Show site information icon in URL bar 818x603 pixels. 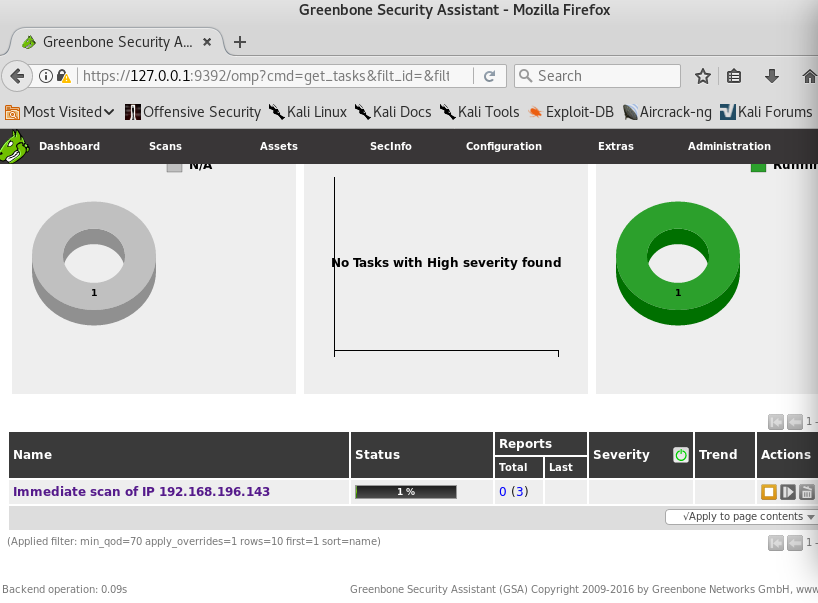pos(46,76)
